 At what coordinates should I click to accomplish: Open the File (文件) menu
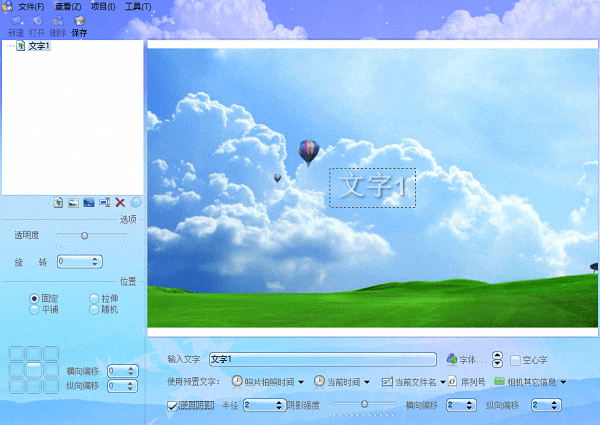tap(26, 7)
